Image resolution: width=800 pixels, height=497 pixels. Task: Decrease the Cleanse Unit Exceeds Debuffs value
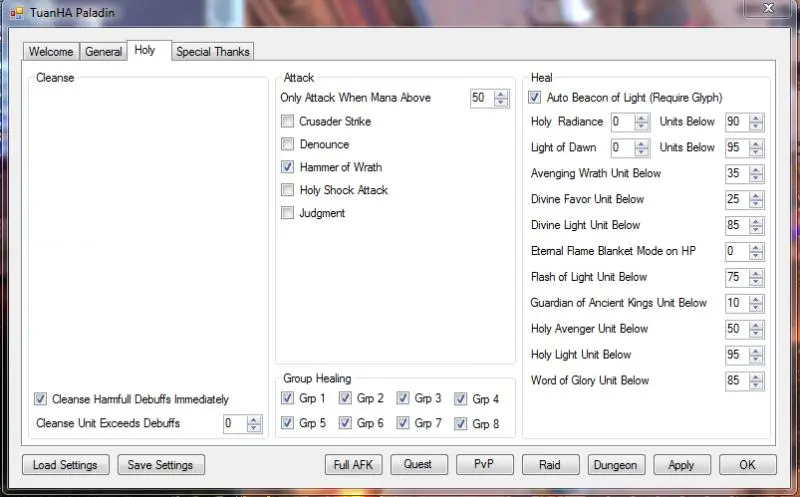254,428
